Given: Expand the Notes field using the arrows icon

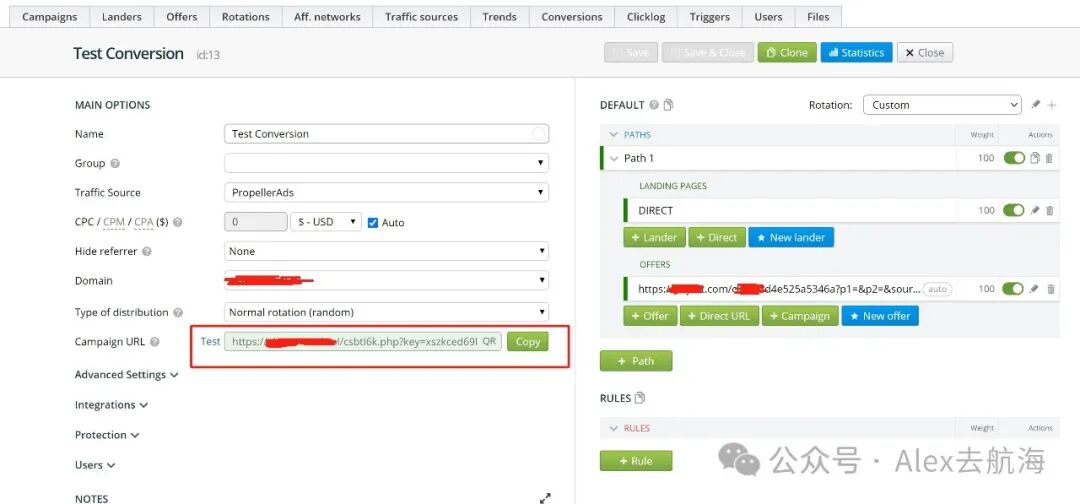Looking at the screenshot, I should 545,497.
